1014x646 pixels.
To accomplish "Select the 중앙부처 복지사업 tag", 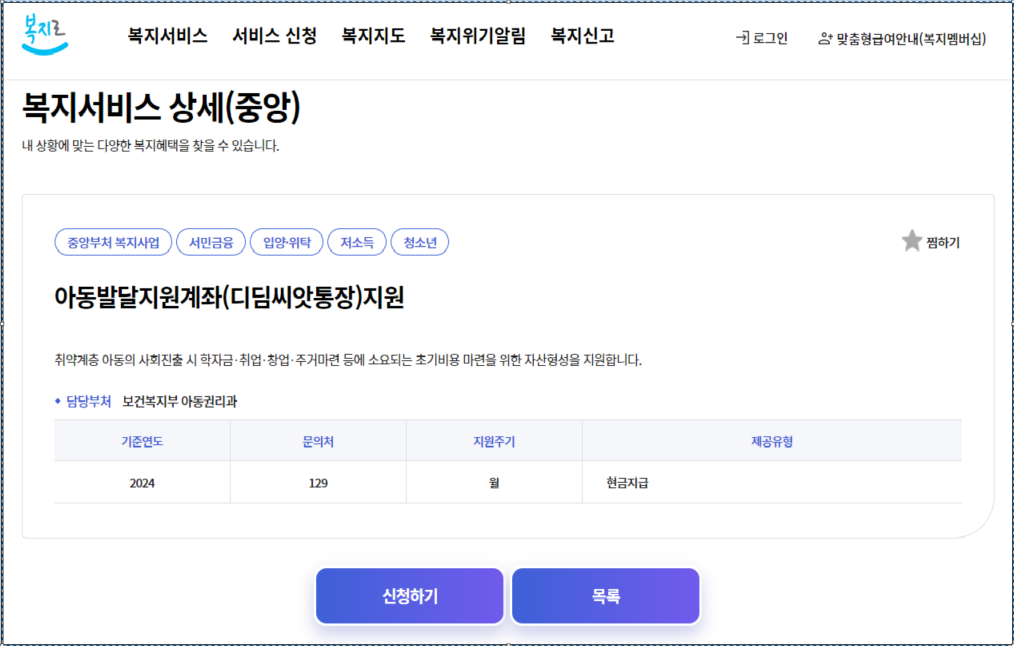I will [114, 242].
